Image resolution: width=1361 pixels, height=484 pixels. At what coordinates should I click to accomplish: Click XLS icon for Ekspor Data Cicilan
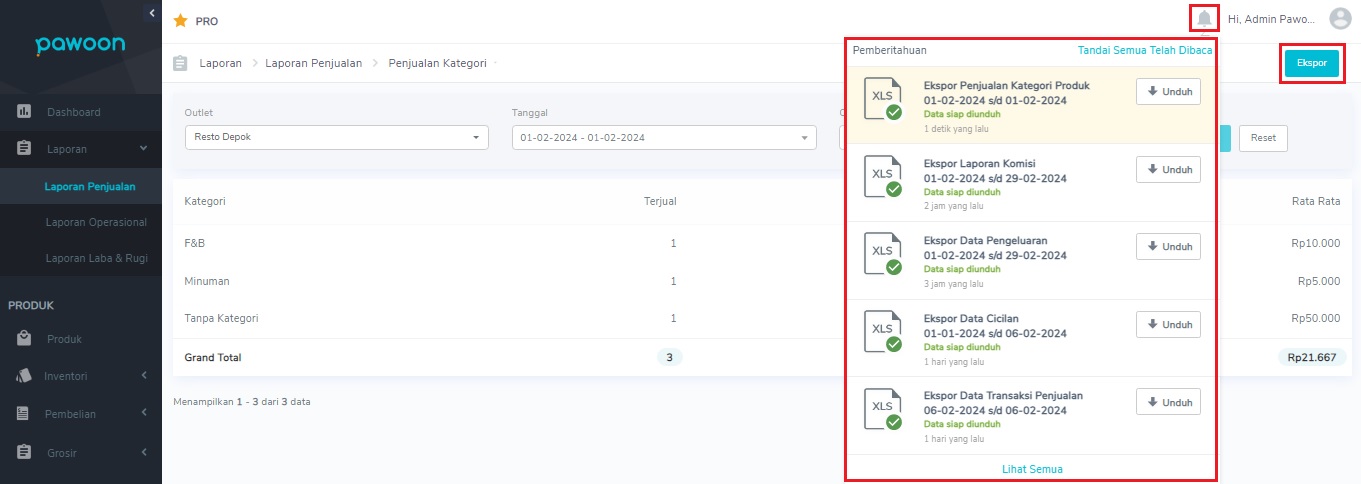[883, 332]
